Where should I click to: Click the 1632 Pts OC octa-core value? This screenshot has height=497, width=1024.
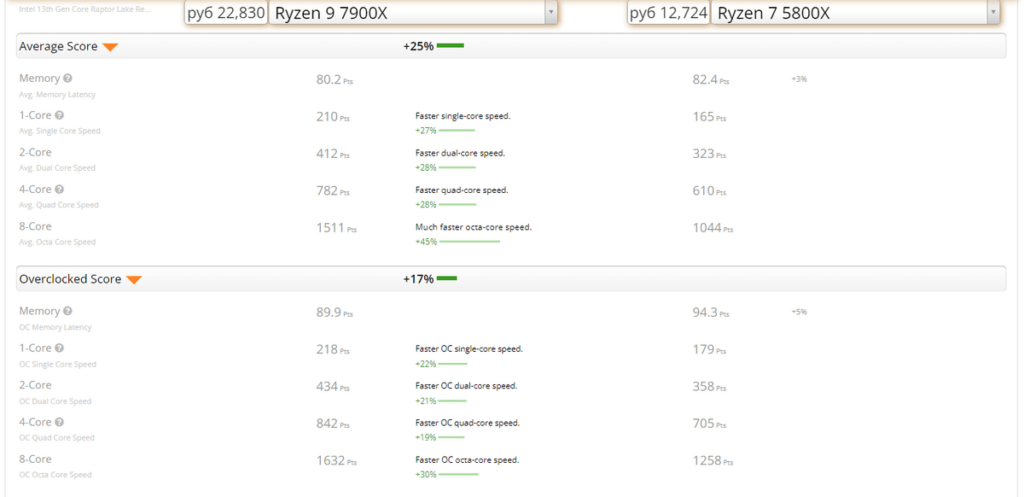click(x=336, y=462)
